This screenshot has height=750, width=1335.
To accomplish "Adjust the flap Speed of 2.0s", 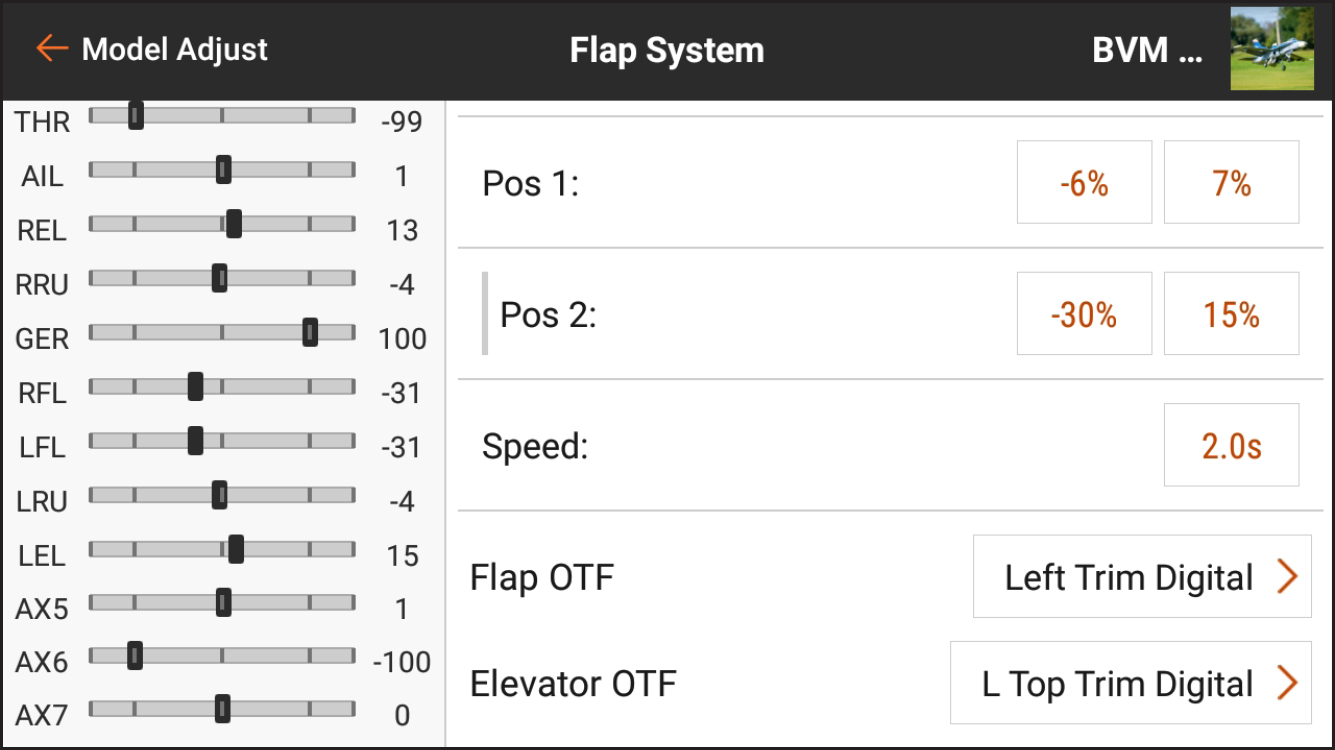I will 1232,446.
